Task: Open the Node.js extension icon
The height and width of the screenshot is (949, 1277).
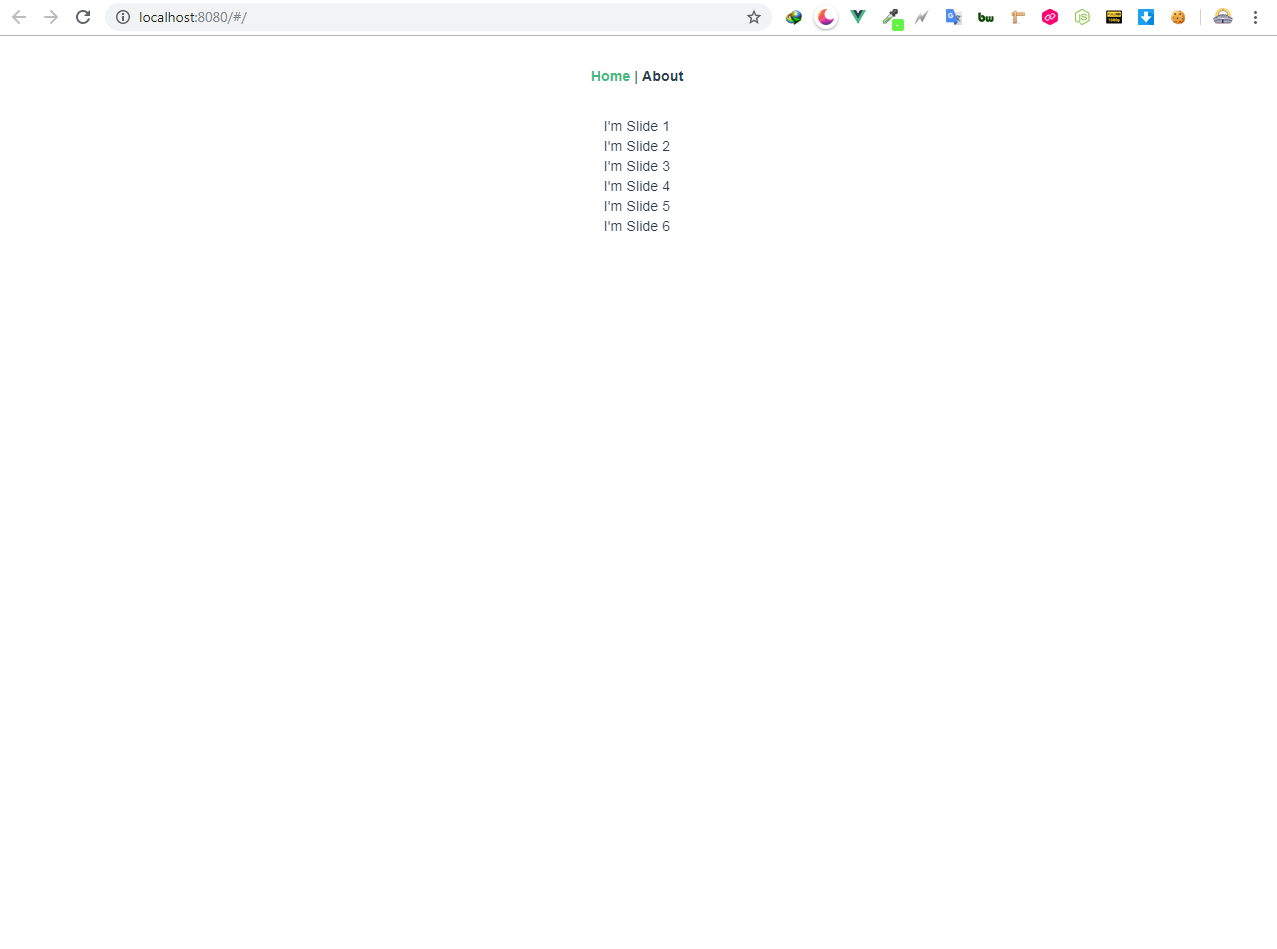Action: [x=1081, y=17]
